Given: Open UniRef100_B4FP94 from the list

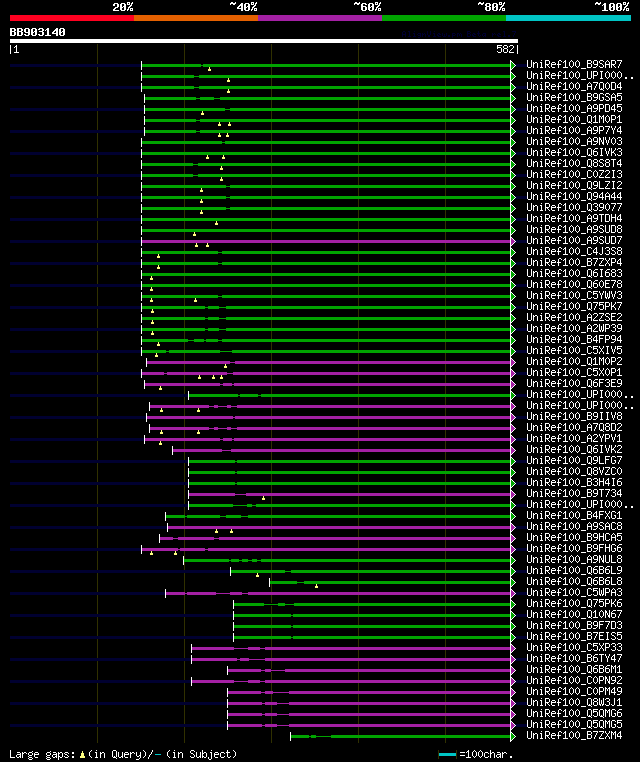Looking at the screenshot, I should tap(574, 339).
